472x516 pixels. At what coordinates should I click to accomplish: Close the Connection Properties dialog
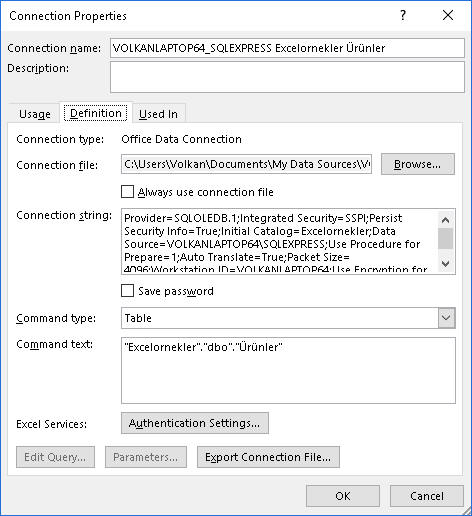[448, 15]
